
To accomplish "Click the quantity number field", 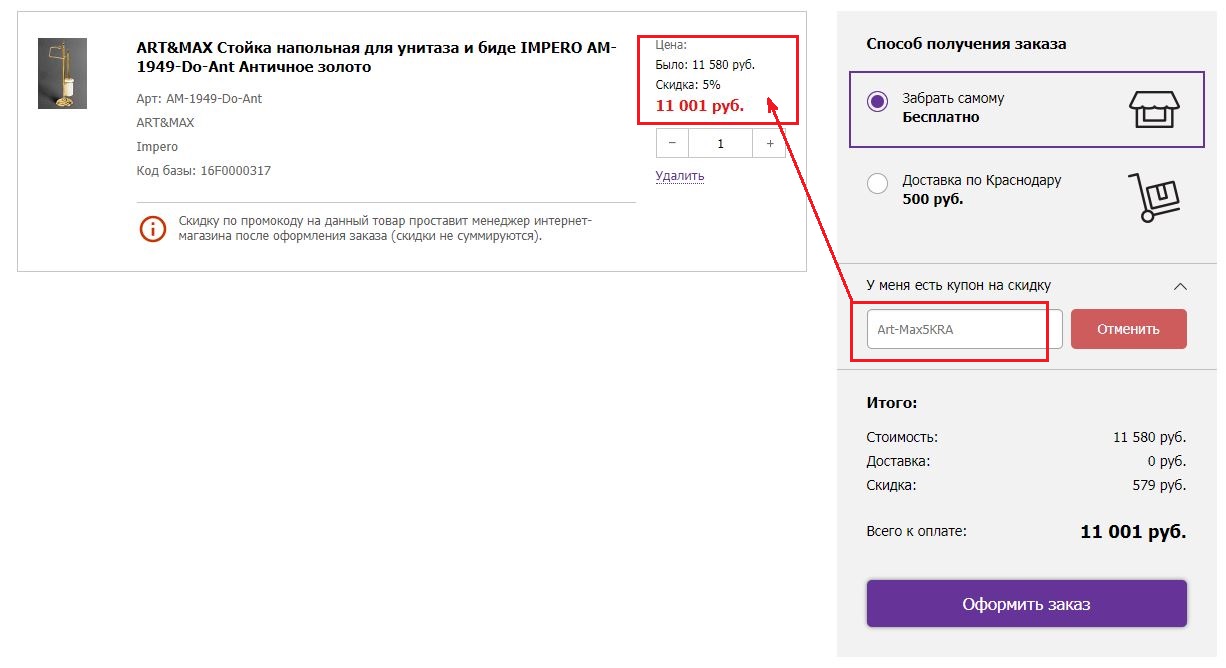I will (x=721, y=144).
